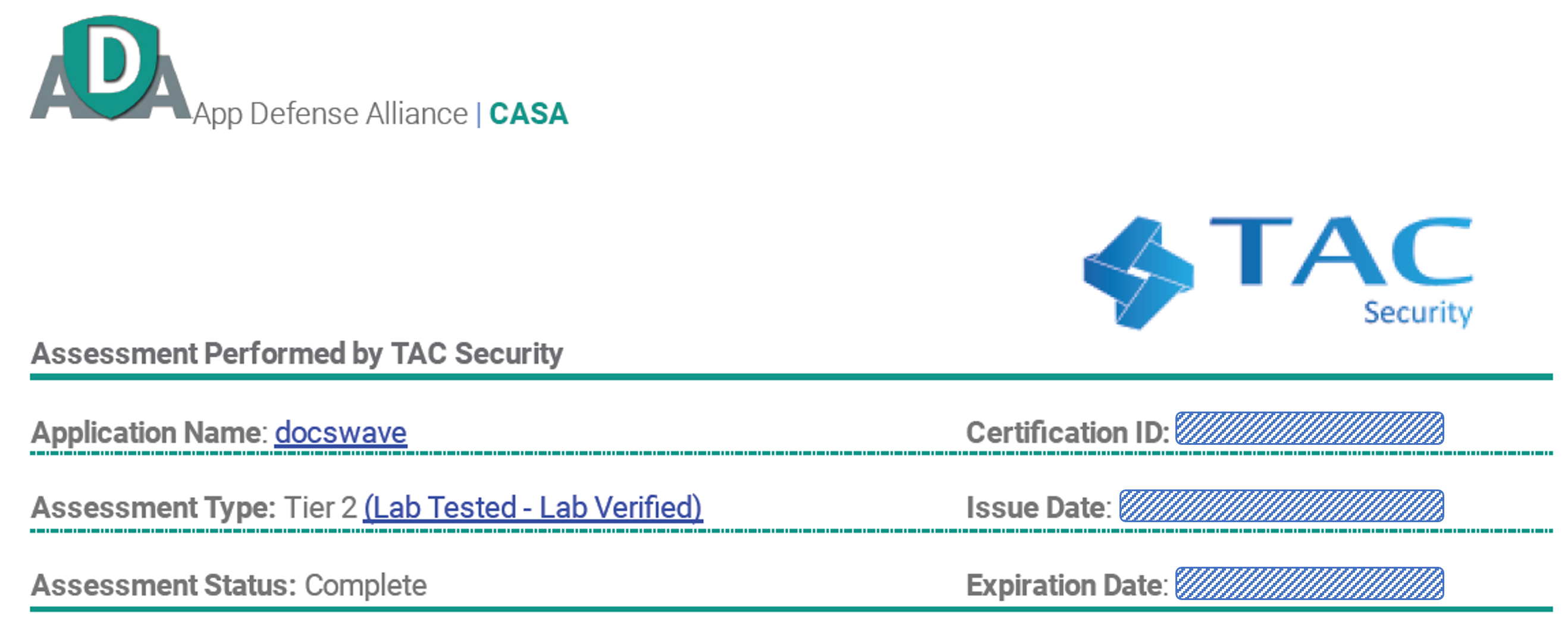
Task: Open the Lab Tested - Lab Verified link
Action: point(533,507)
